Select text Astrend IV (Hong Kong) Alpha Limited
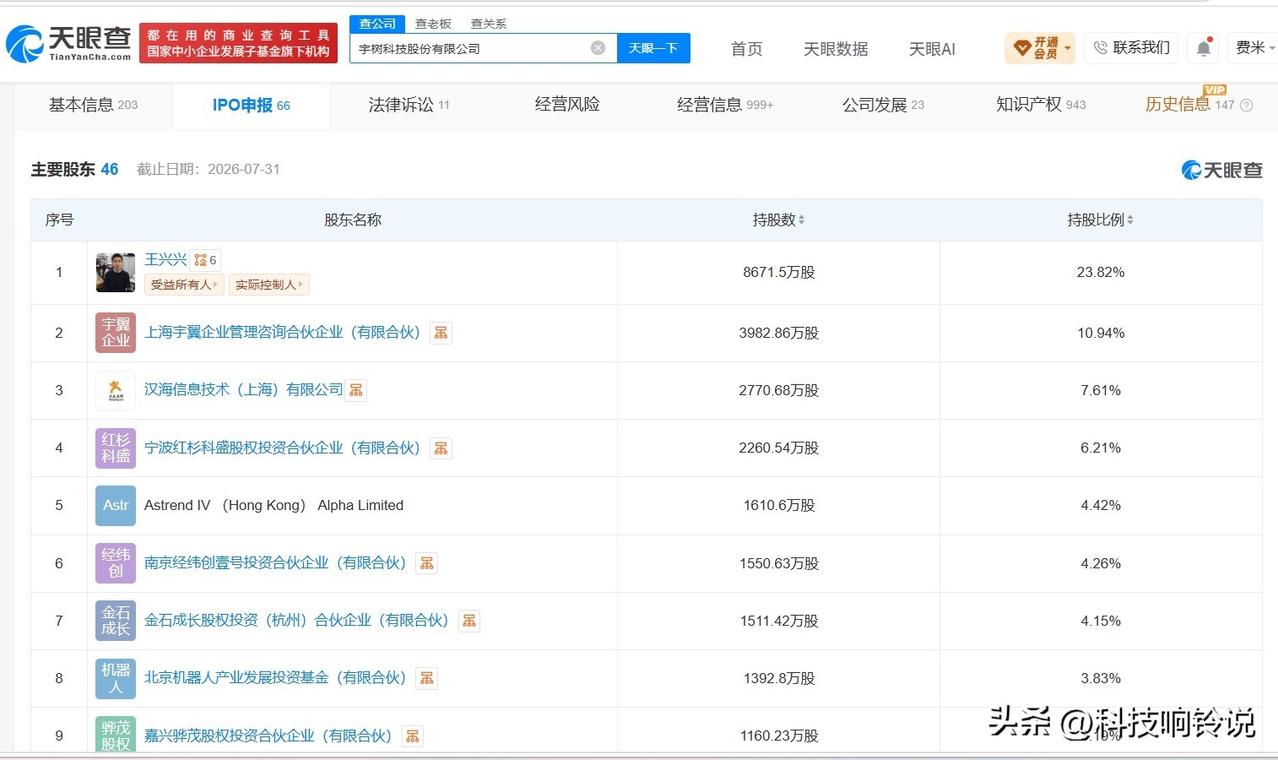Image resolution: width=1278 pixels, height=760 pixels. [274, 506]
